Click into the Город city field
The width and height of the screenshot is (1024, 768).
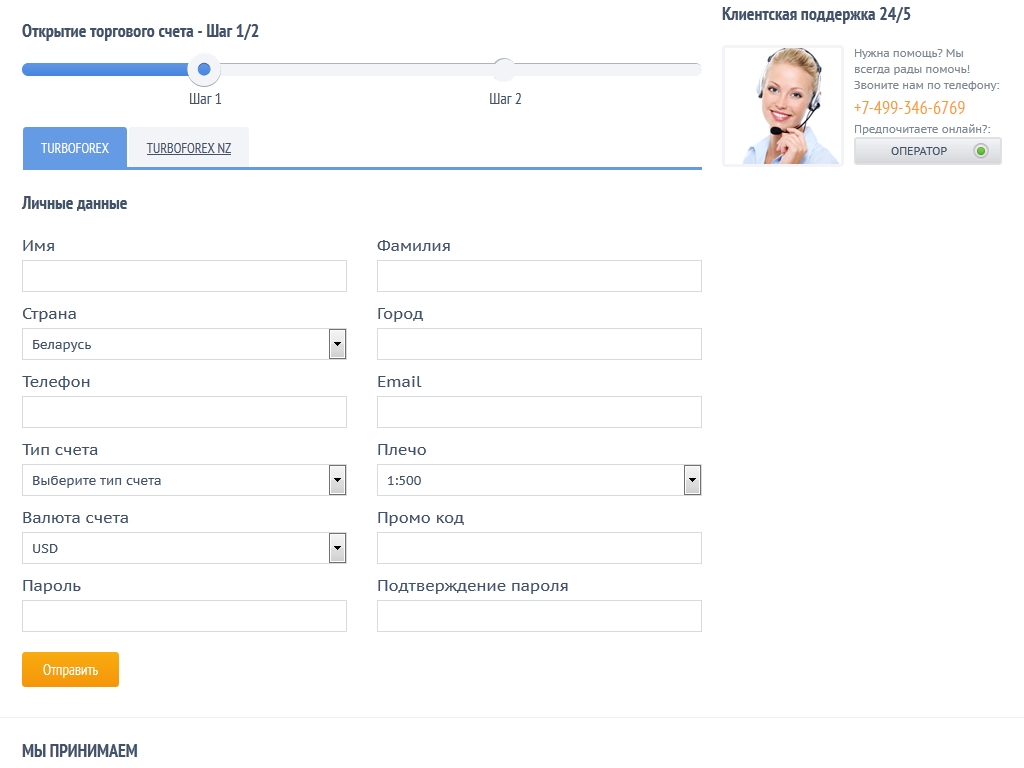coord(539,344)
